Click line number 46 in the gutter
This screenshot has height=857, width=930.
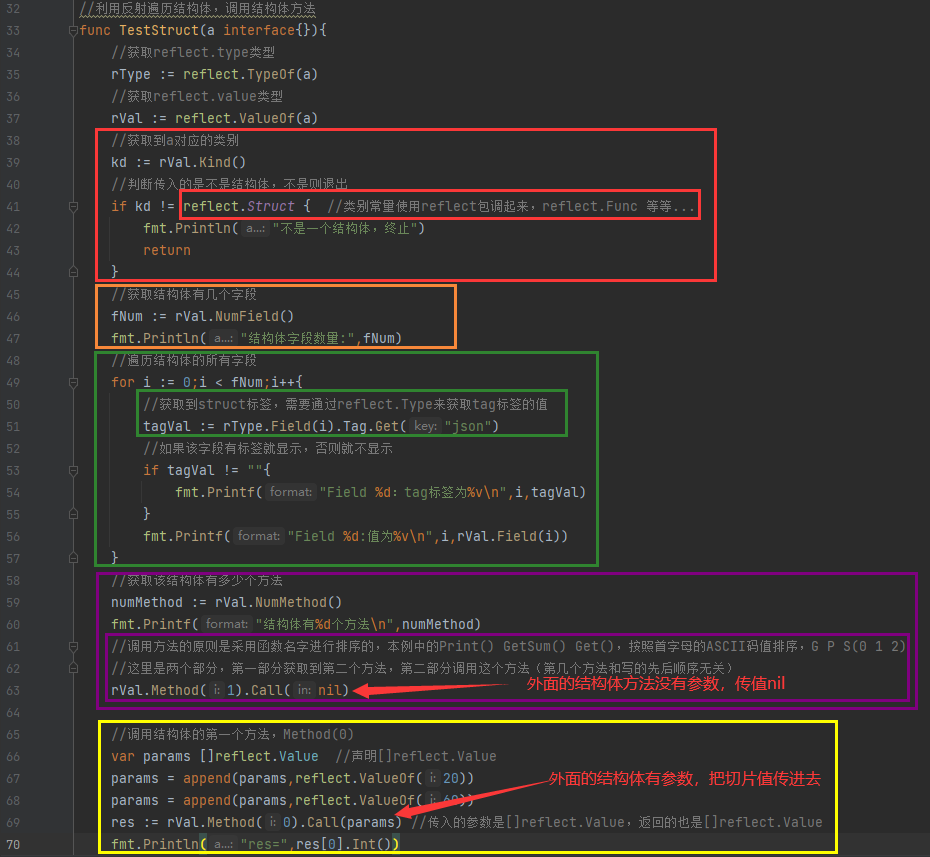point(13,317)
